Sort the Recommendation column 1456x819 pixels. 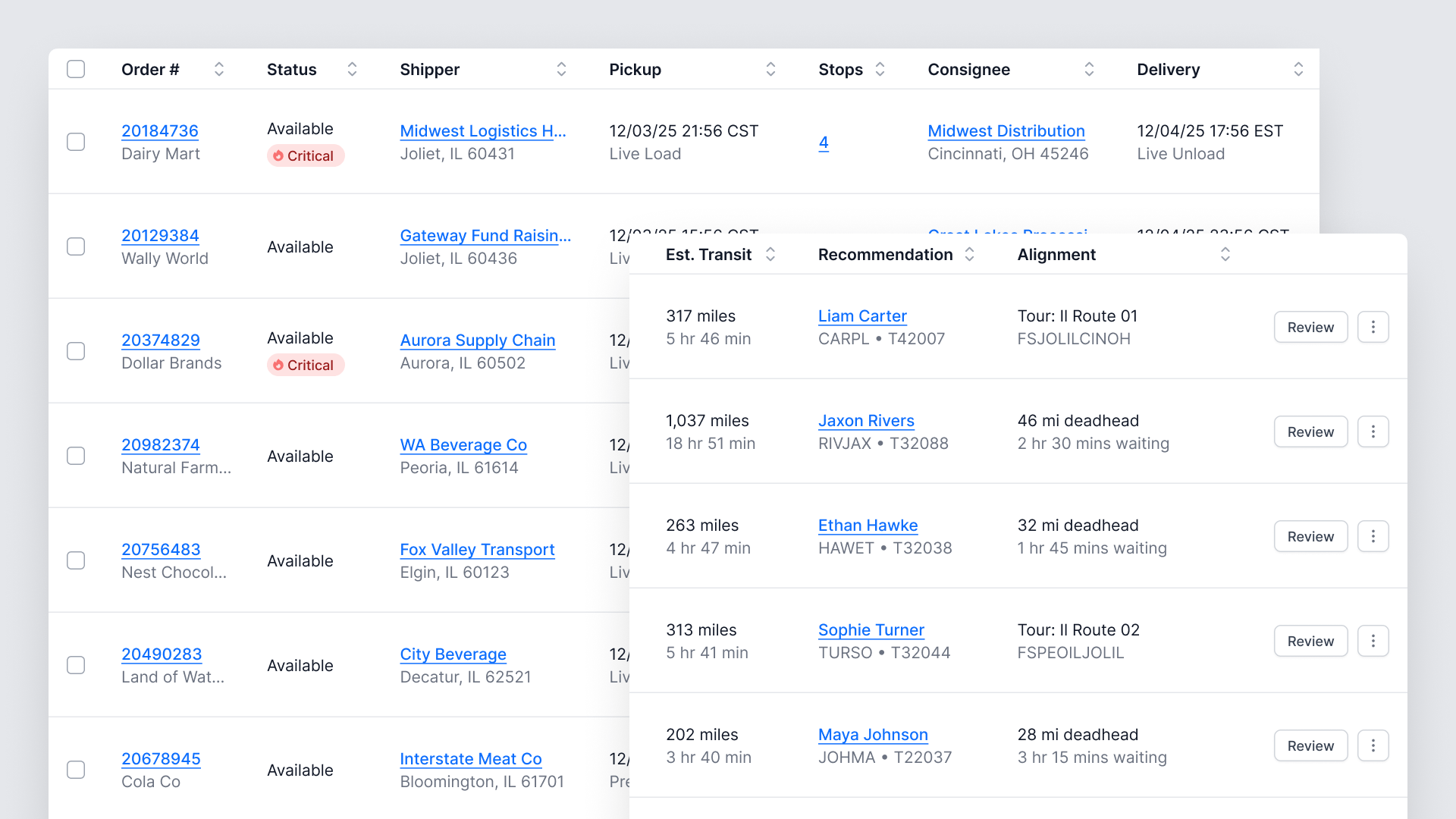click(969, 254)
